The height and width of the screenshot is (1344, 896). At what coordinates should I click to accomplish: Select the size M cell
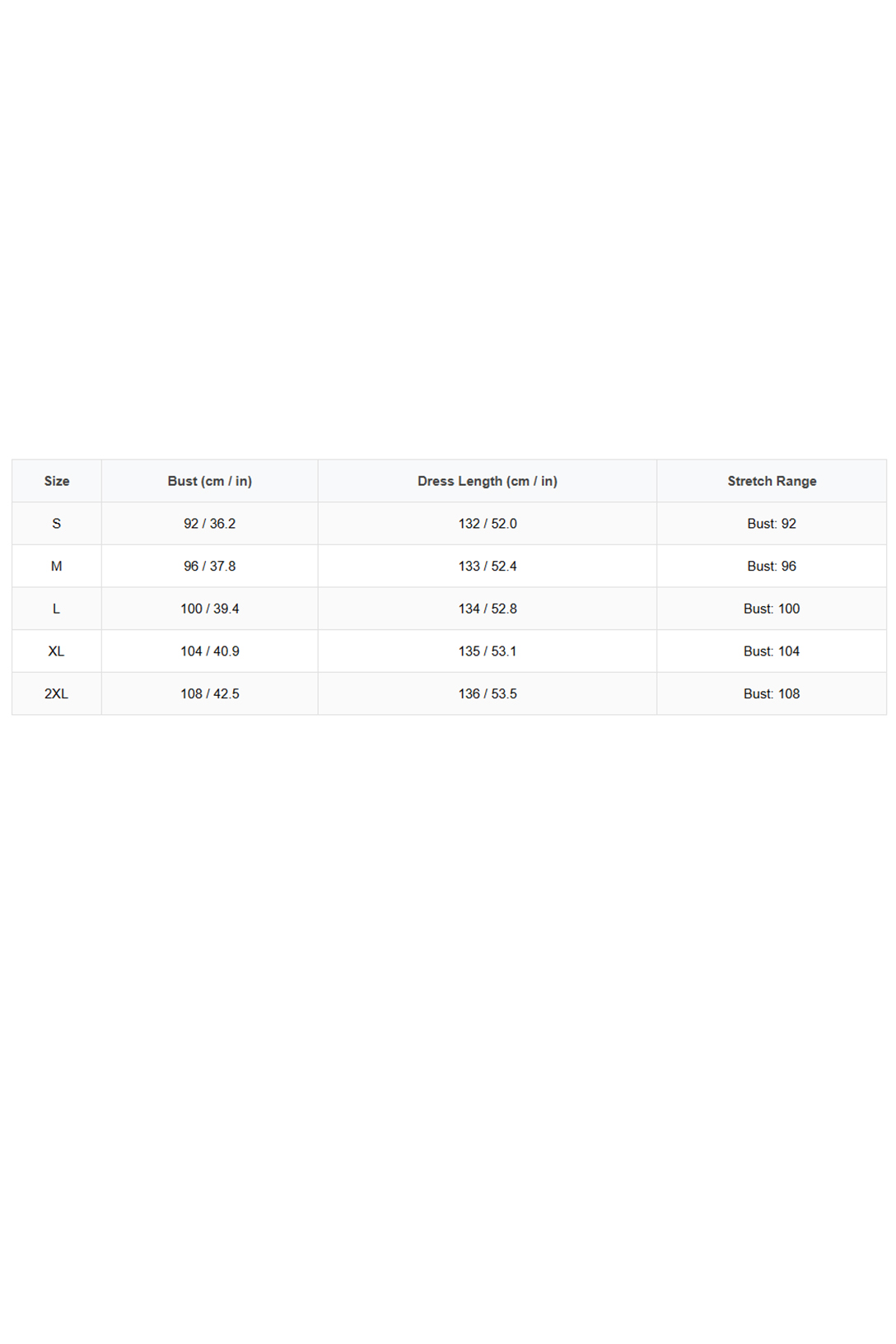coord(57,567)
